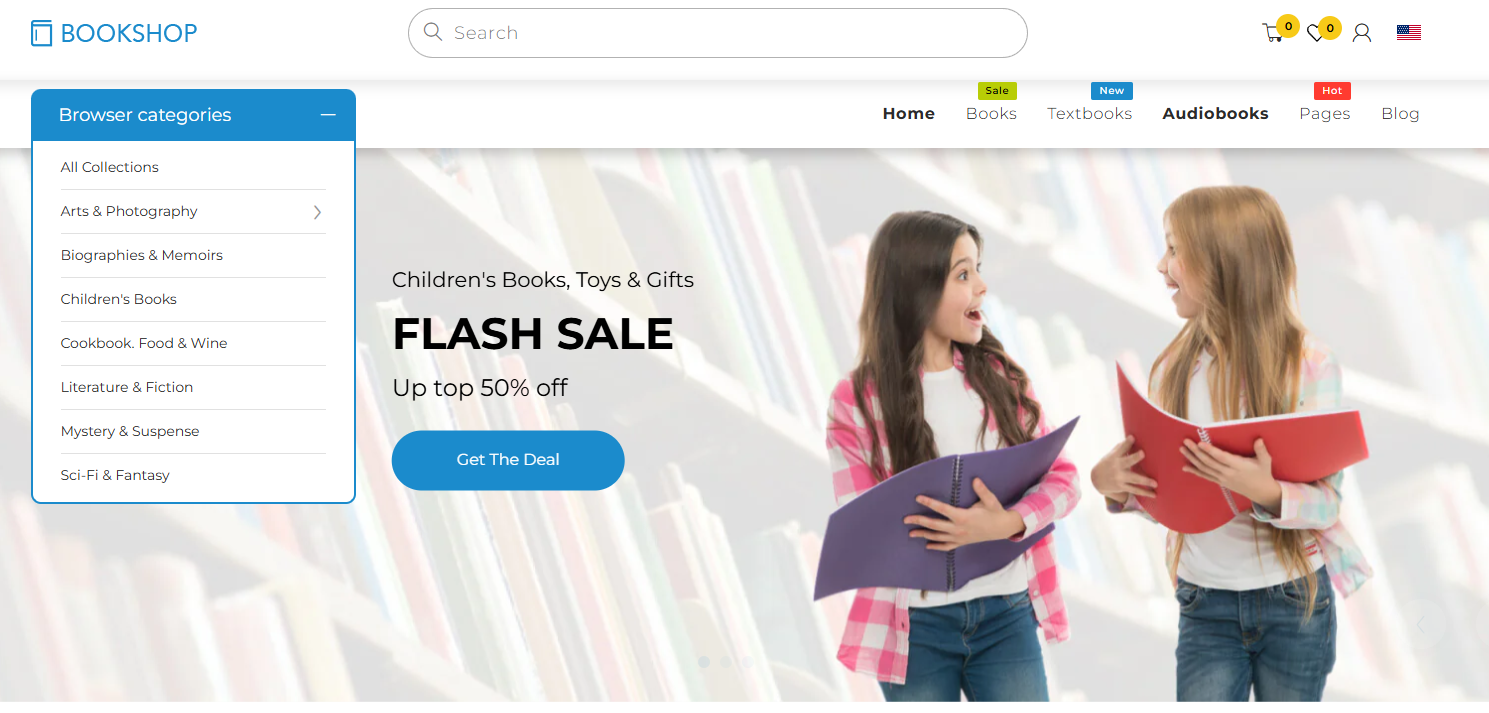The width and height of the screenshot is (1489, 713).
Task: Click the search magnifier icon
Action: [x=433, y=32]
